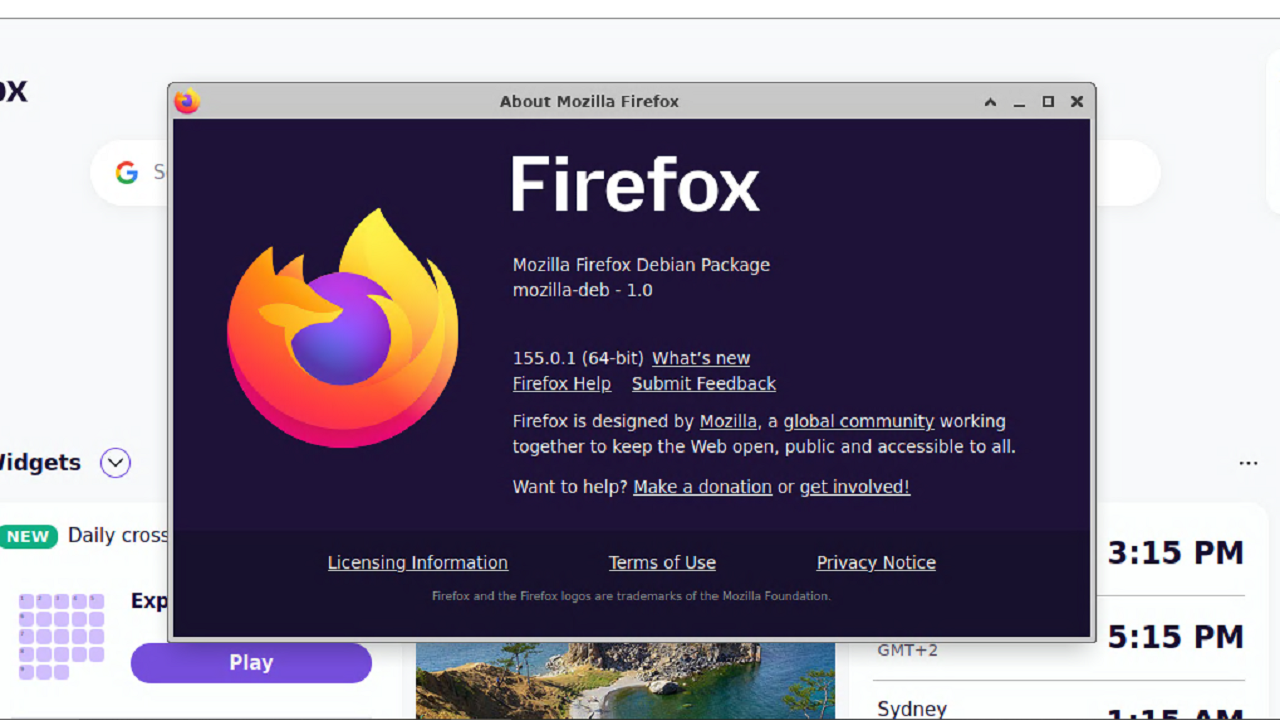Close the About Mozilla Firefox dialog
This screenshot has width=1280, height=720.
[x=1077, y=102]
